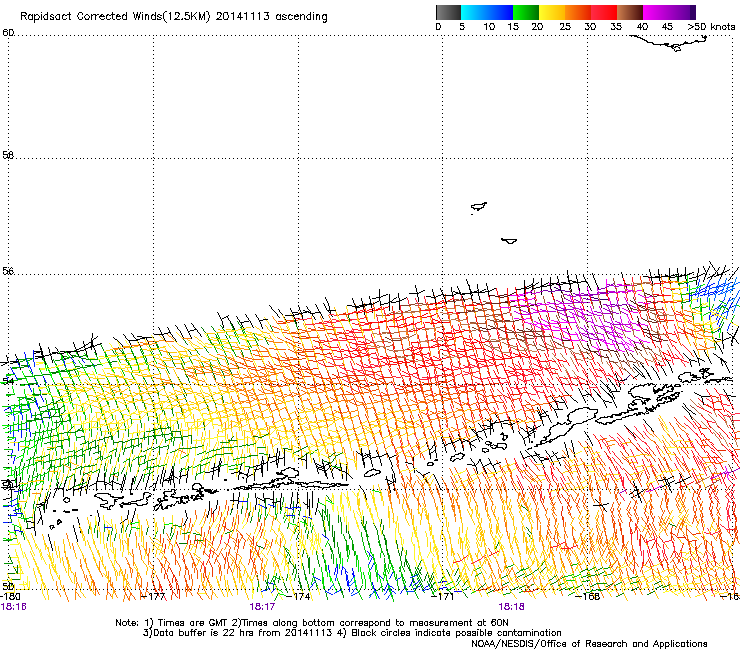
Task: Click the longitude label -174
Action: [298, 596]
